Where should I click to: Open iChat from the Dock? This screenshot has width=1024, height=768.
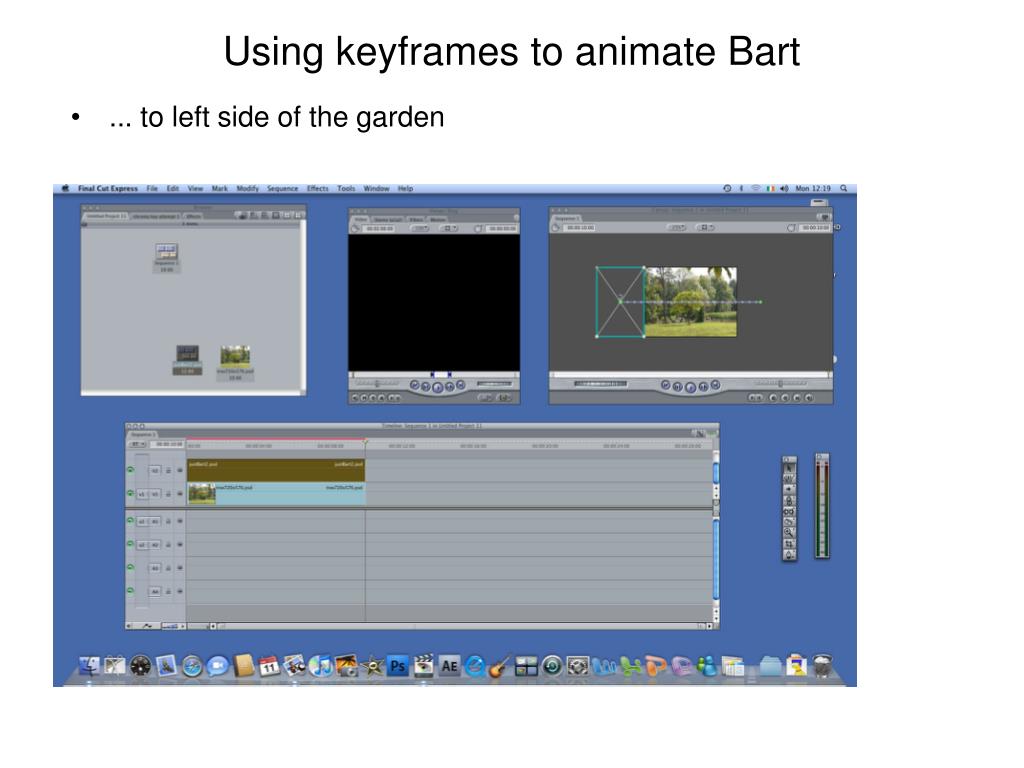tap(217, 666)
